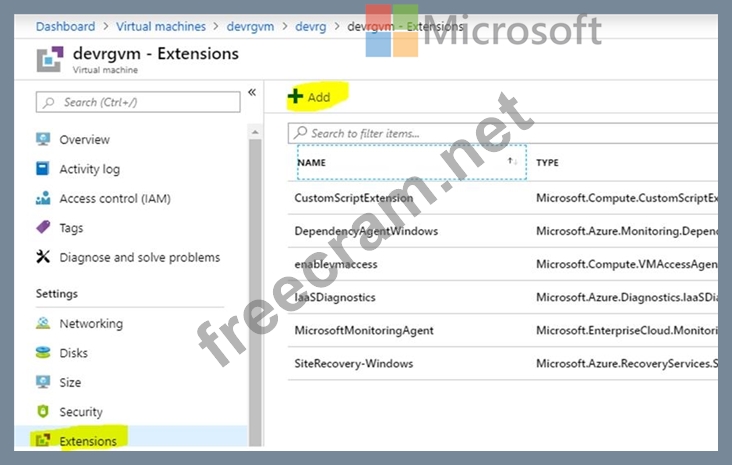Focus the Search to filter items box

coord(500,133)
